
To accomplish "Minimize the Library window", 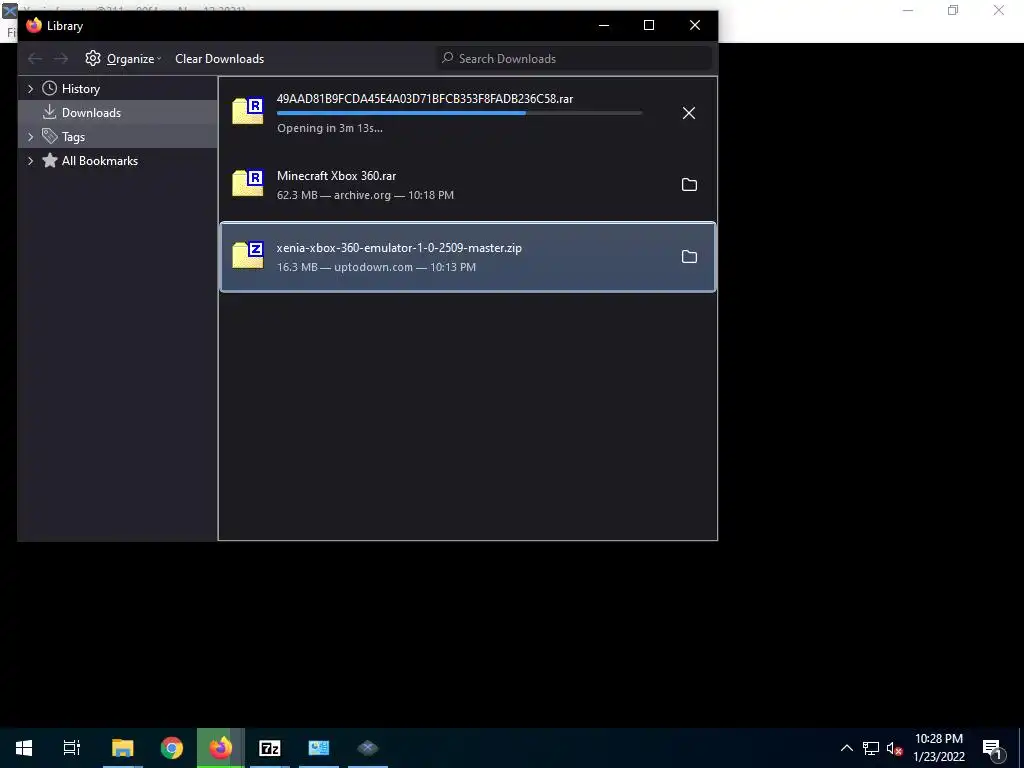I will click(604, 25).
